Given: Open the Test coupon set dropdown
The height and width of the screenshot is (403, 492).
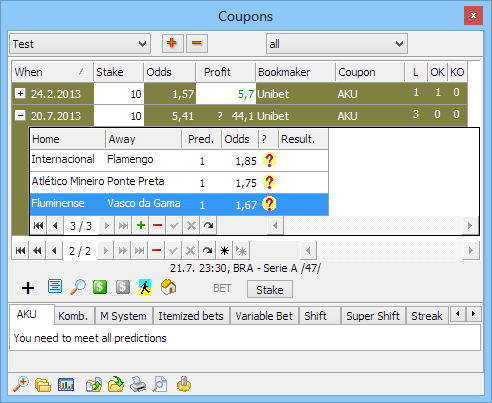Looking at the screenshot, I should 80,44.
